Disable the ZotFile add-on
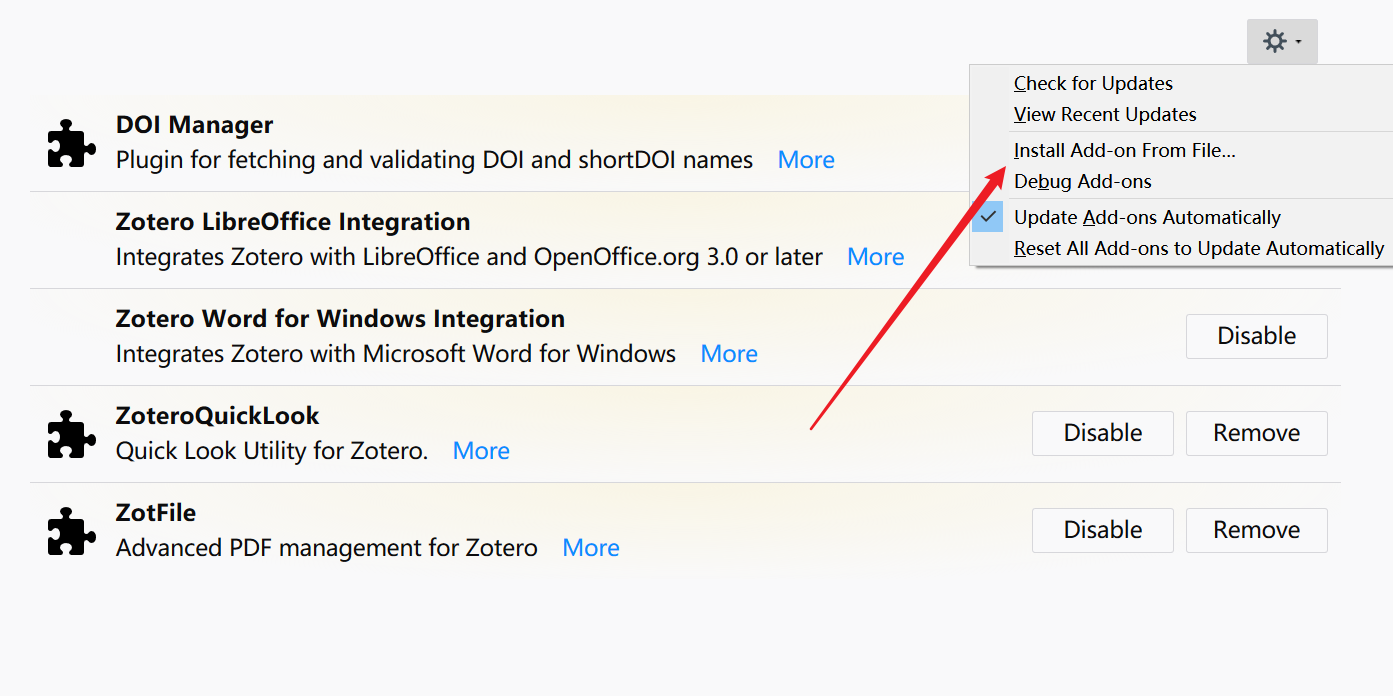1393x696 pixels. [1102, 531]
